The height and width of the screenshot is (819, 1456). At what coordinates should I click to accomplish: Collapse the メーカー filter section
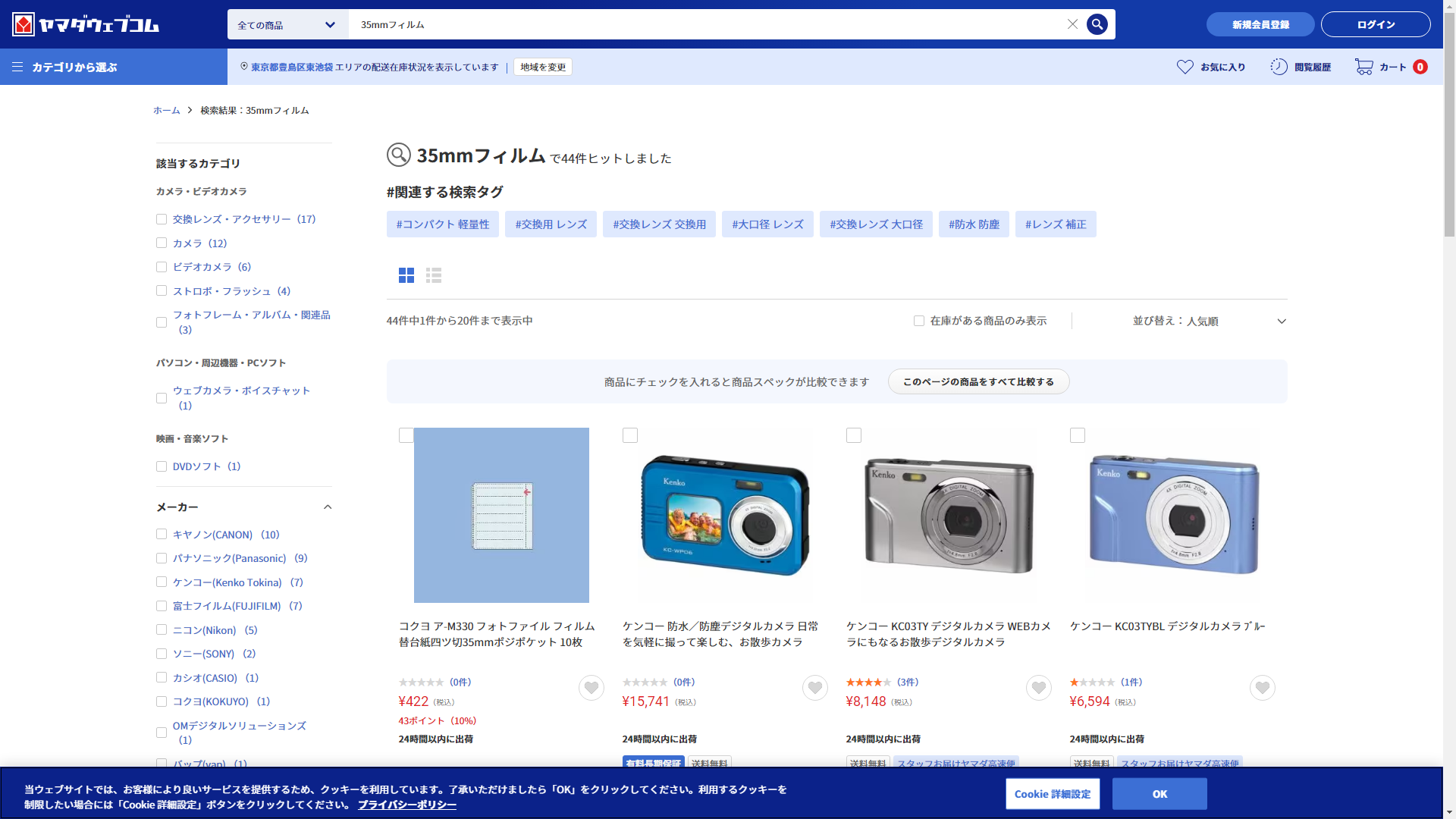(328, 507)
